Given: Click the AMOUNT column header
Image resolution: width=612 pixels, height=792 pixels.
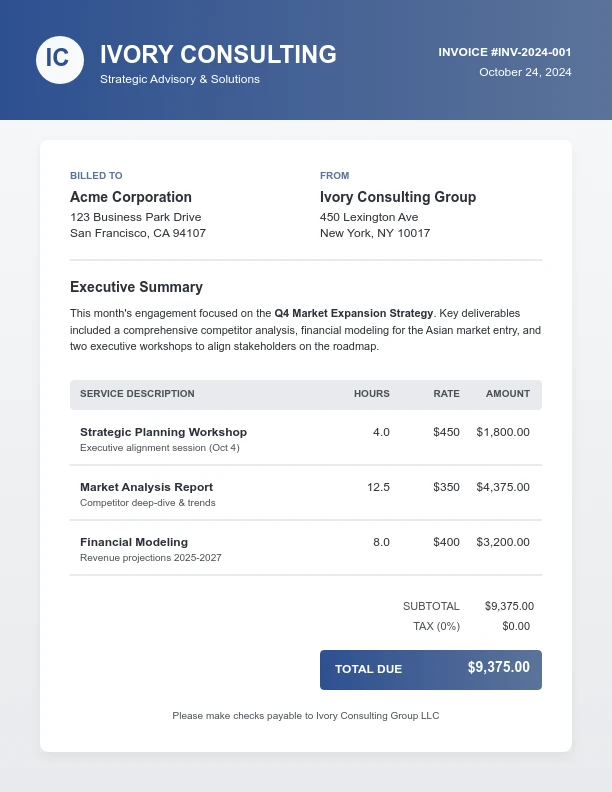Looking at the screenshot, I should tap(507, 394).
